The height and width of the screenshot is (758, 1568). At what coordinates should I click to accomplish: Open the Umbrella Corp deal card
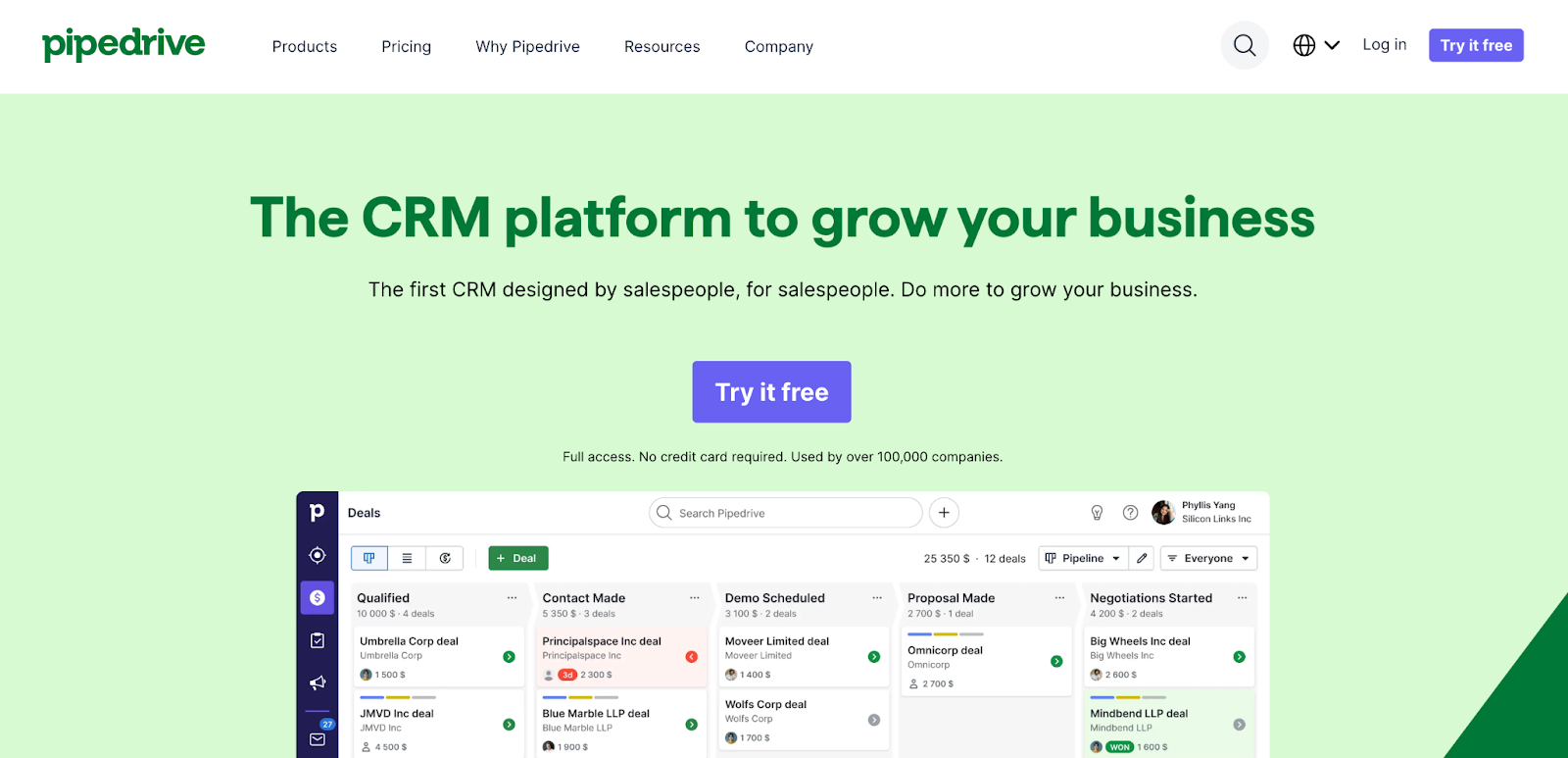tap(438, 657)
